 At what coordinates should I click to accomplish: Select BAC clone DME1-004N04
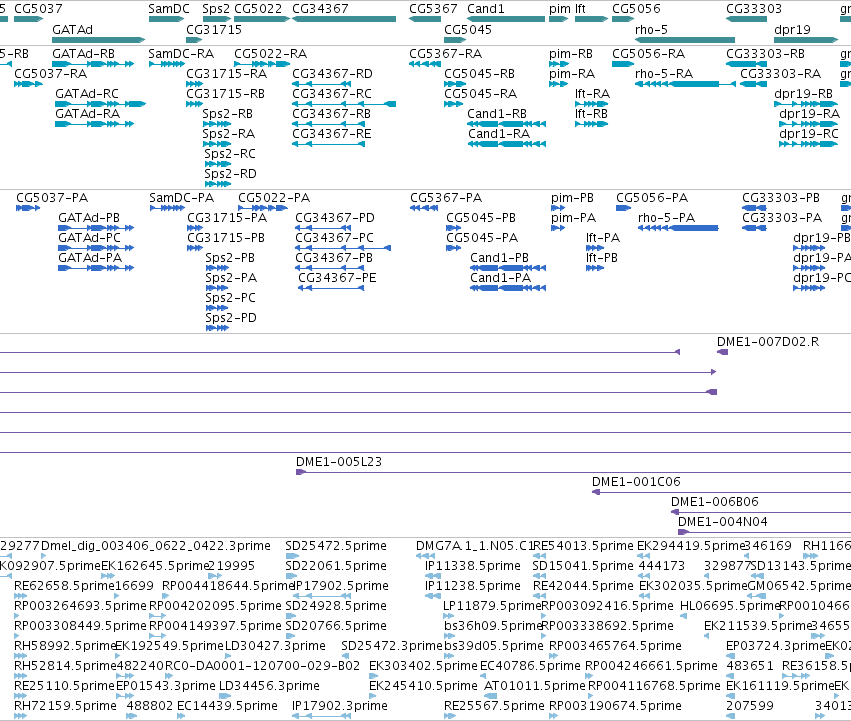point(723,522)
